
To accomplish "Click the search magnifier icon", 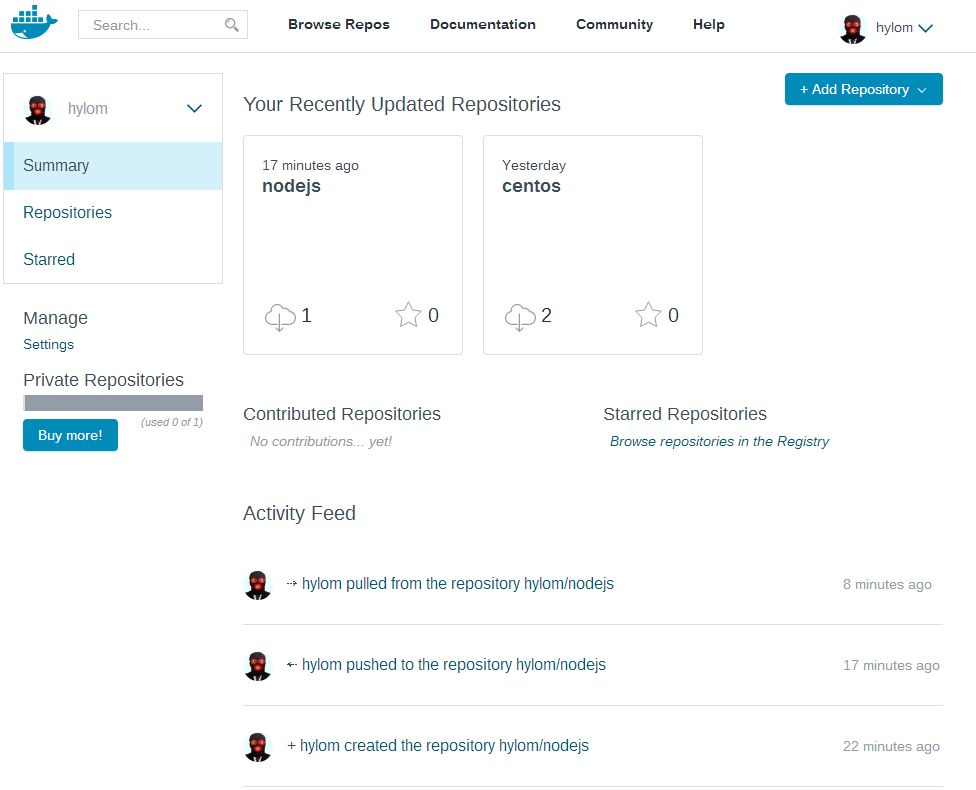I will coord(232,25).
